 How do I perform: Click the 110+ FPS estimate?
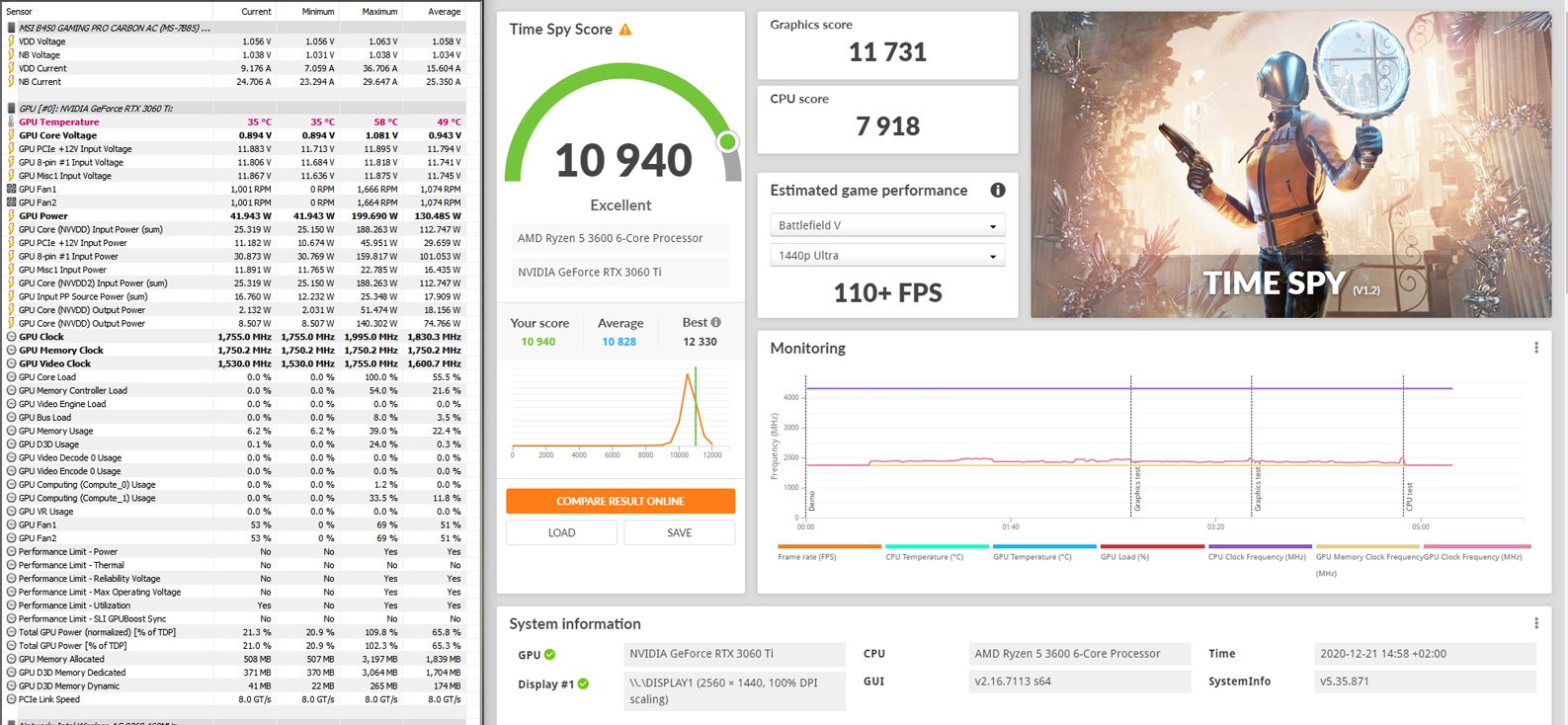[887, 292]
